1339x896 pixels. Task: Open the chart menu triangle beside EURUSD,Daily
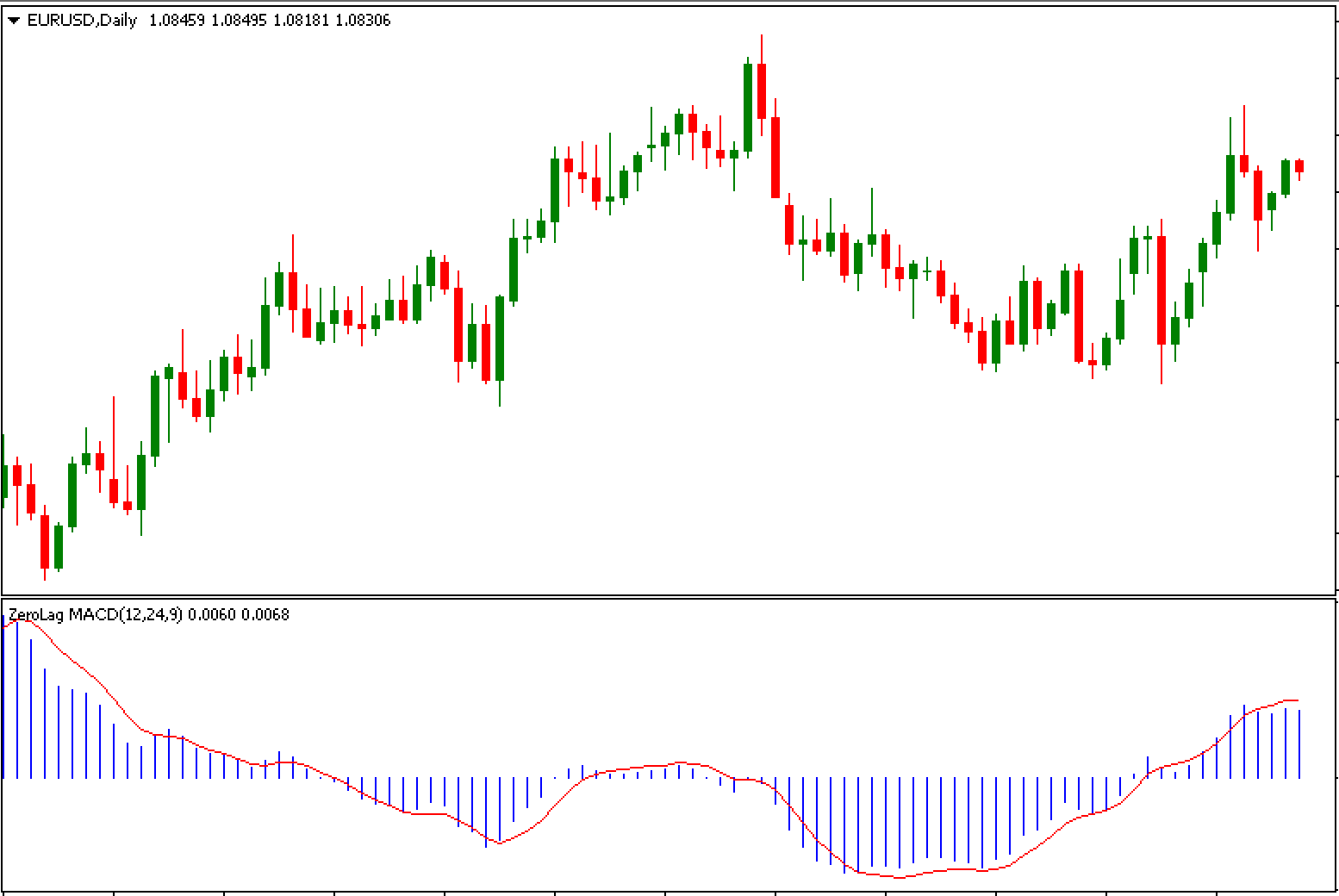point(14,21)
